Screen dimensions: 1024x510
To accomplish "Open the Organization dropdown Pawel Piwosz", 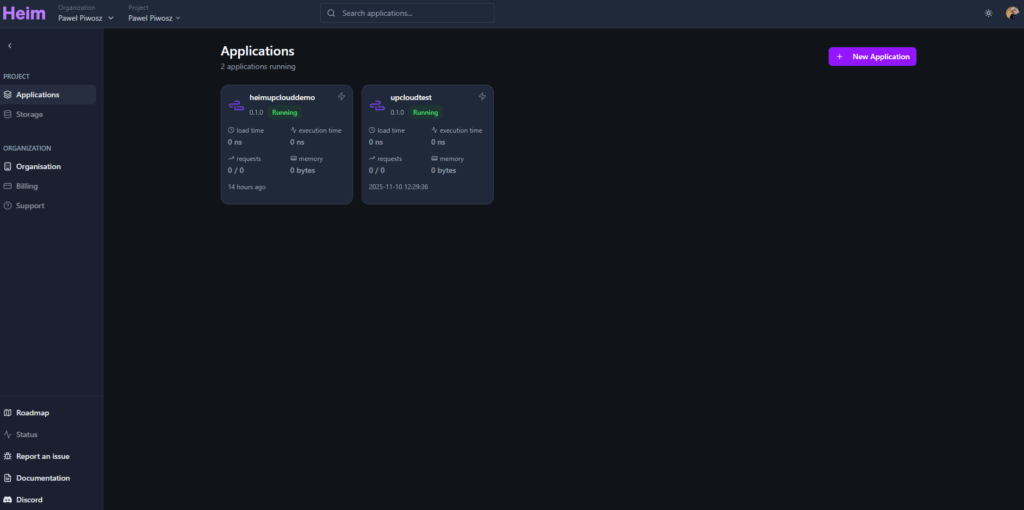I will (x=86, y=18).
